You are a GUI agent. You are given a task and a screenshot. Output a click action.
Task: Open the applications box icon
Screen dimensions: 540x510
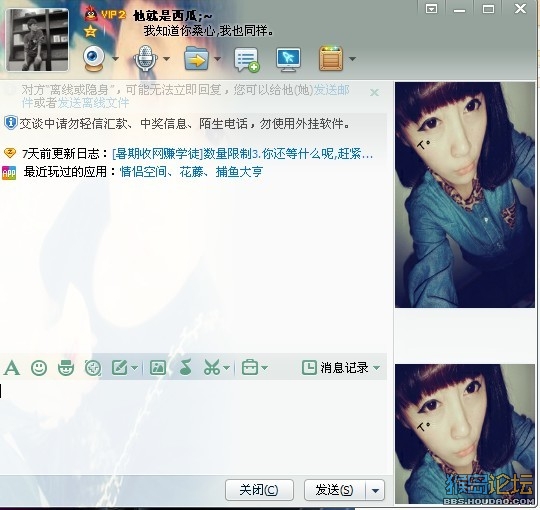331,59
